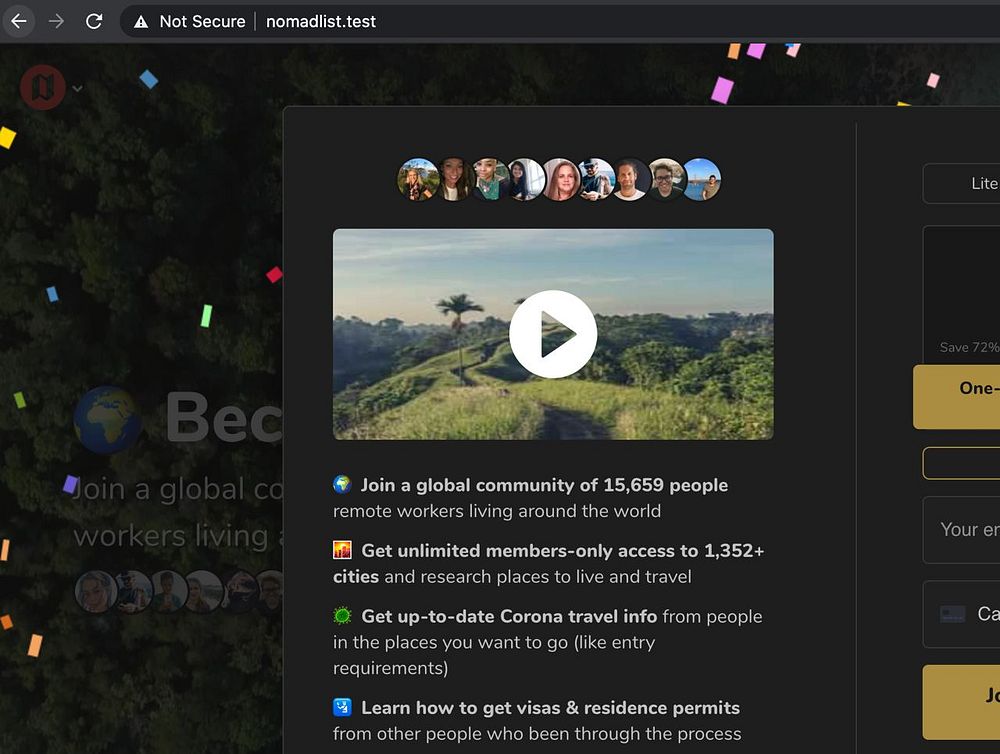This screenshot has height=754, width=1000.
Task: Click the Your email input field
Action: click(962, 529)
